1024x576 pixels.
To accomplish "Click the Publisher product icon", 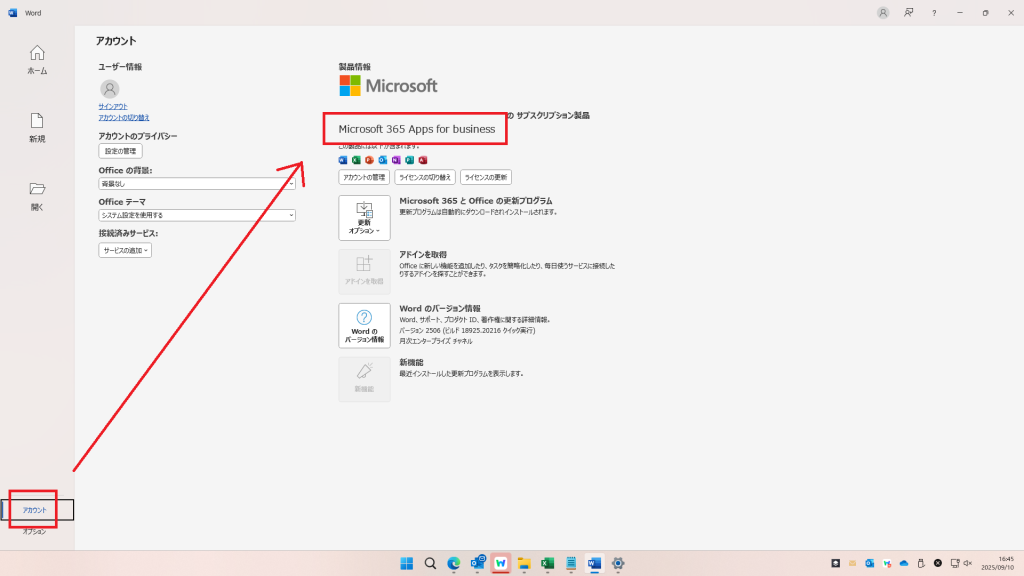I will point(409,160).
